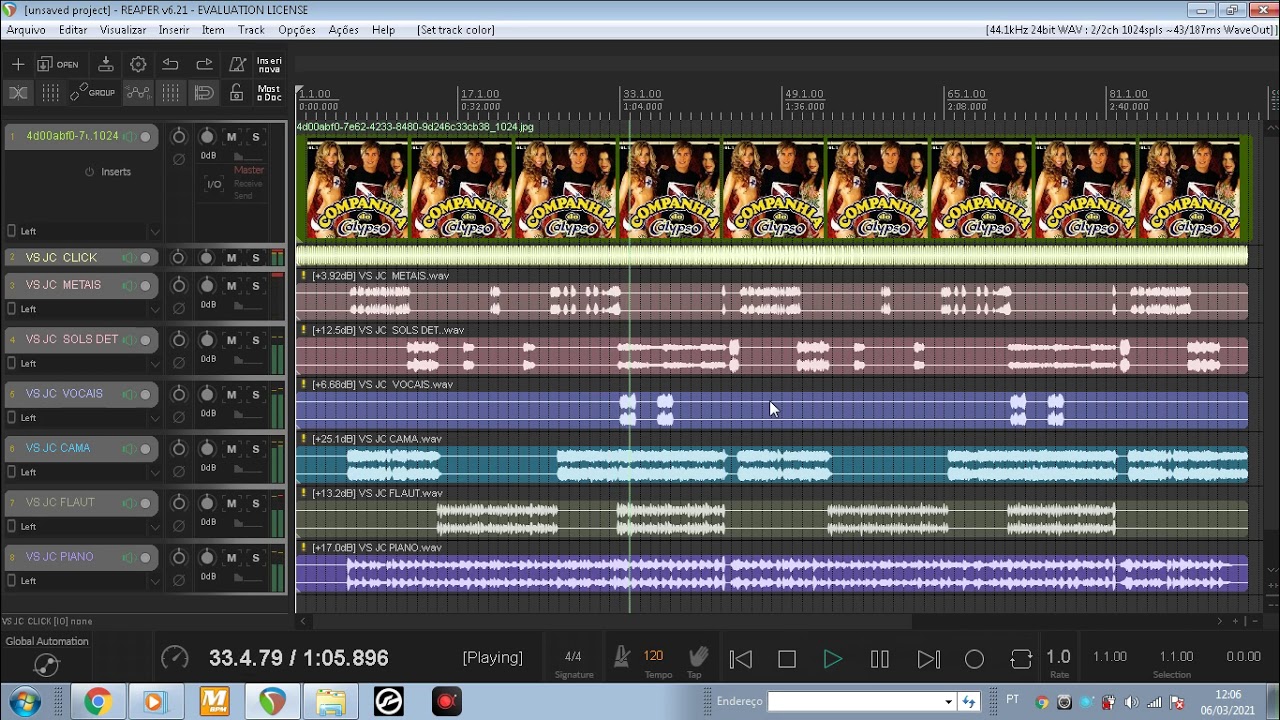This screenshot has width=1280, height=720.
Task: Click the OPEN project button
Action: 58,64
